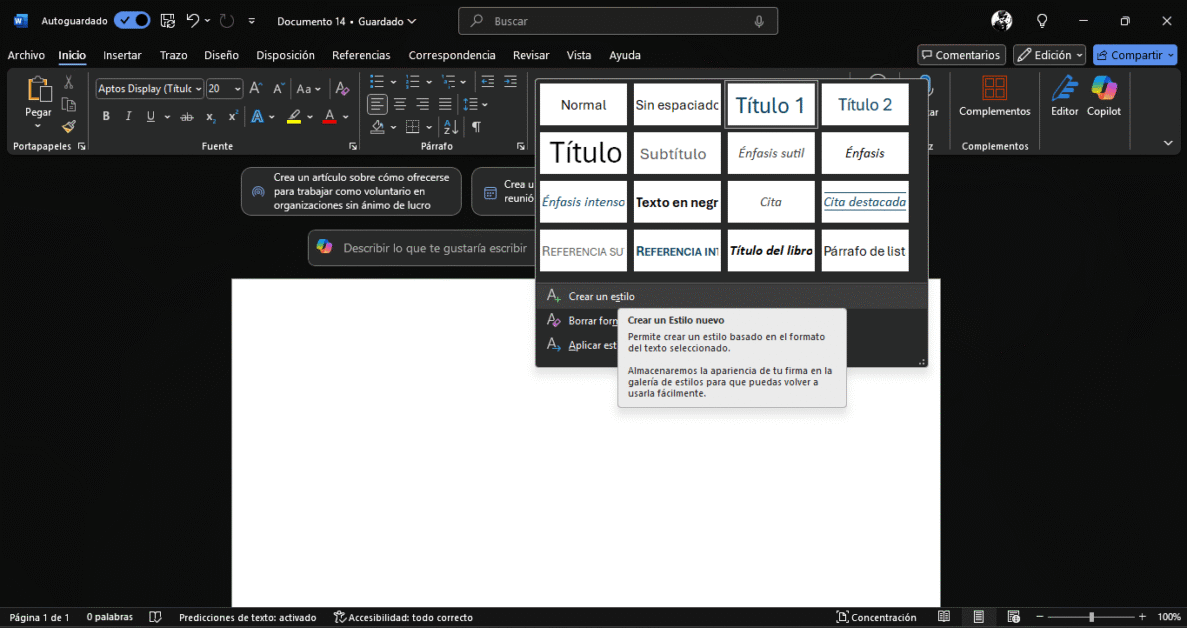Toggle bold formatting
This screenshot has width=1187, height=628.
pyautogui.click(x=106, y=117)
